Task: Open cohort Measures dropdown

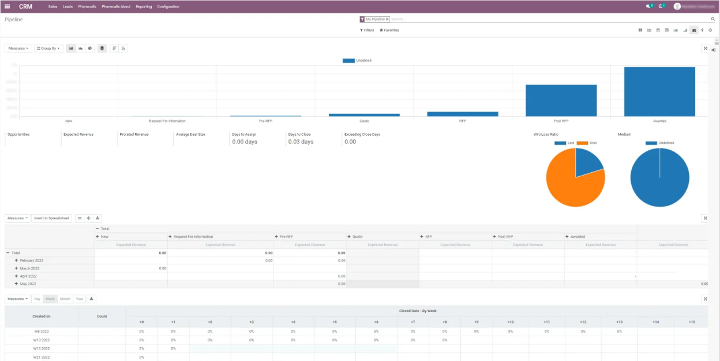Action: tap(18, 299)
